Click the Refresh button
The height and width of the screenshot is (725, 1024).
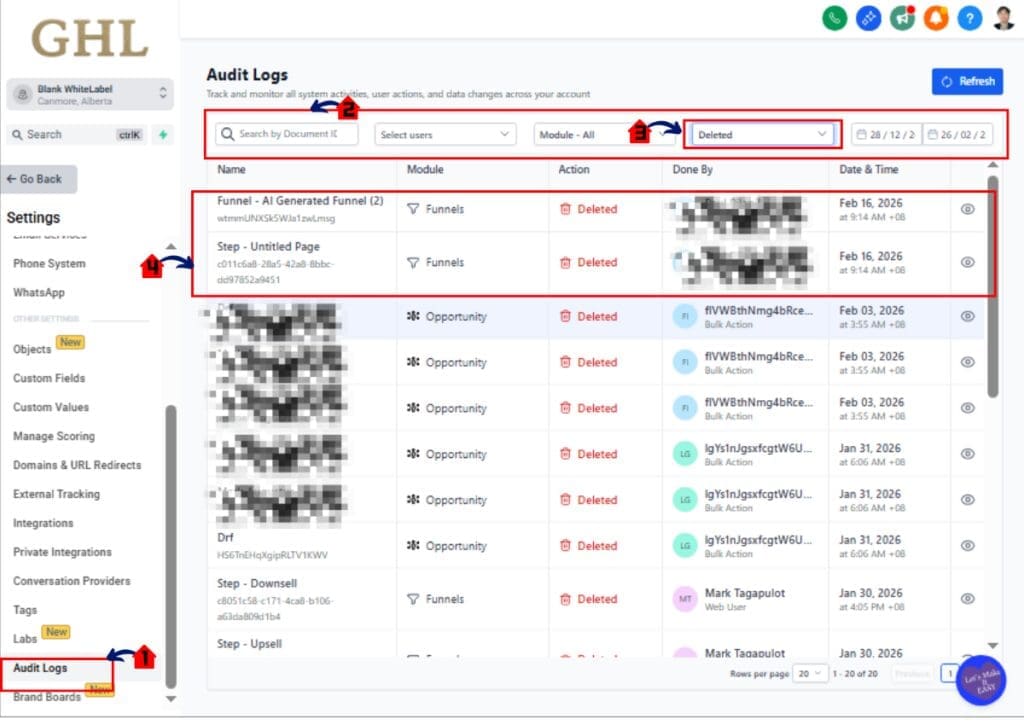(966, 81)
